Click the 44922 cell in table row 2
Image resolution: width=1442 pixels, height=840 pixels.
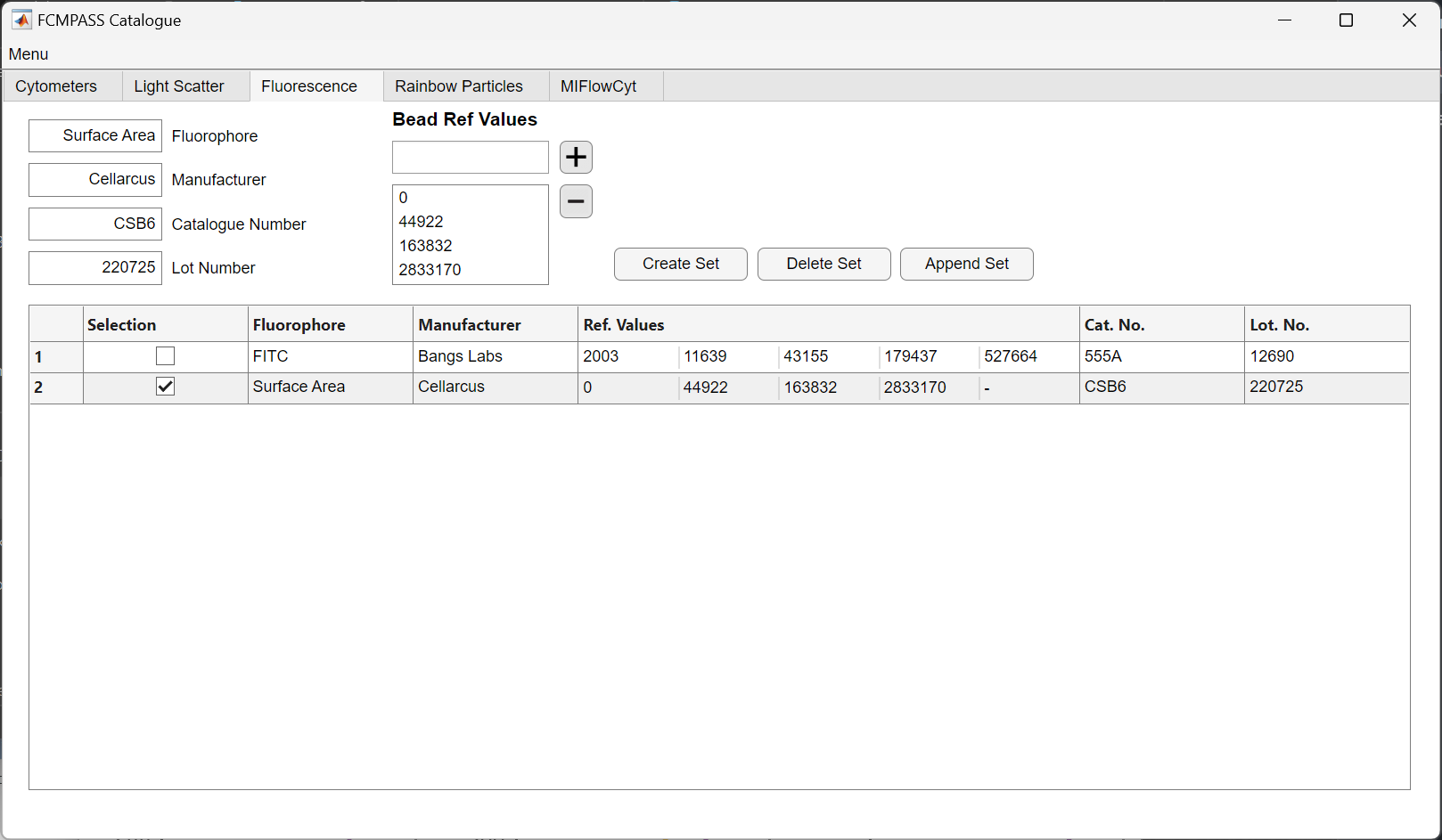[728, 387]
